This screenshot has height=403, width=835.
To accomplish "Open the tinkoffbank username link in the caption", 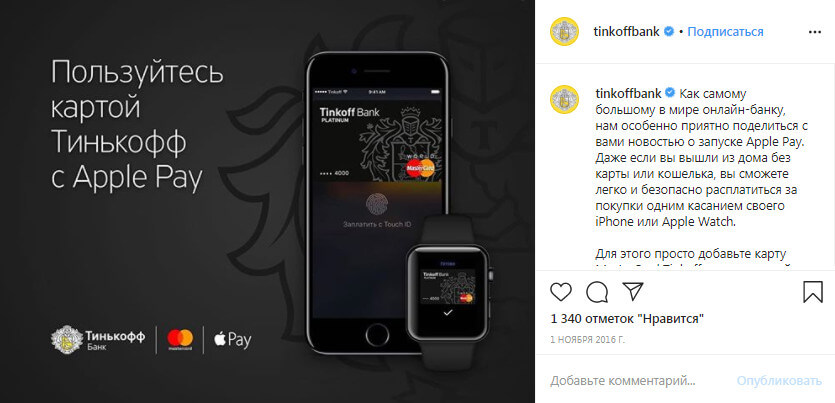I will (628, 94).
